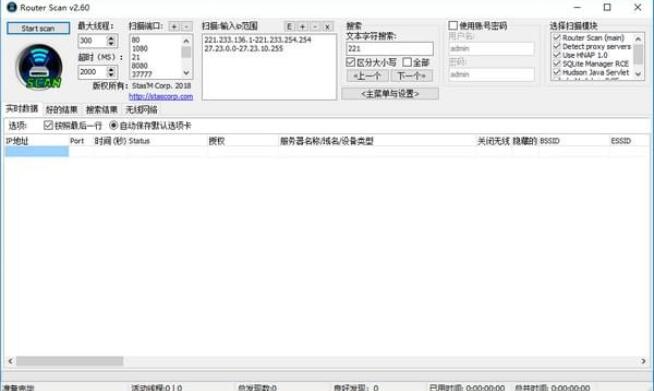Switch to the good results tab

click(62, 110)
